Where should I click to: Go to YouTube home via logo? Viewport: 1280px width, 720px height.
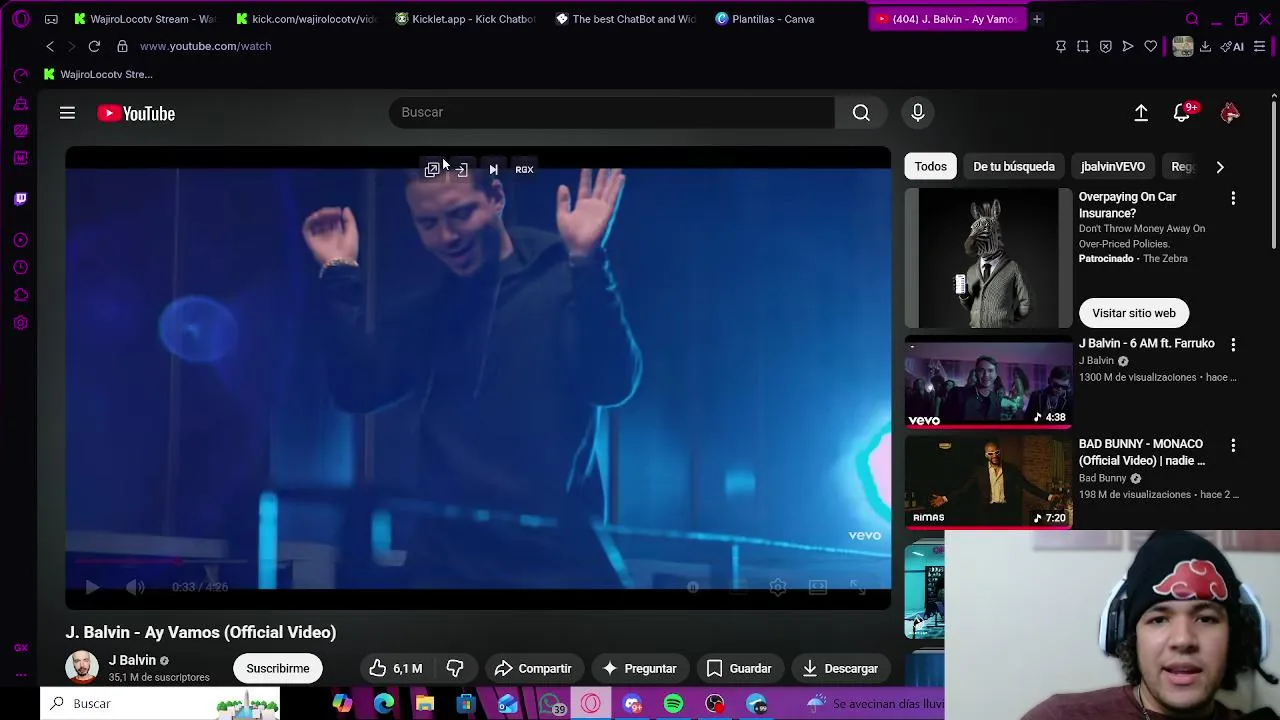point(136,113)
